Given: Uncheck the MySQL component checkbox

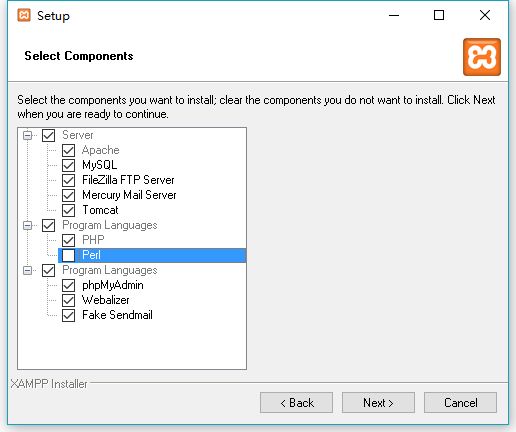Looking at the screenshot, I should [68, 165].
